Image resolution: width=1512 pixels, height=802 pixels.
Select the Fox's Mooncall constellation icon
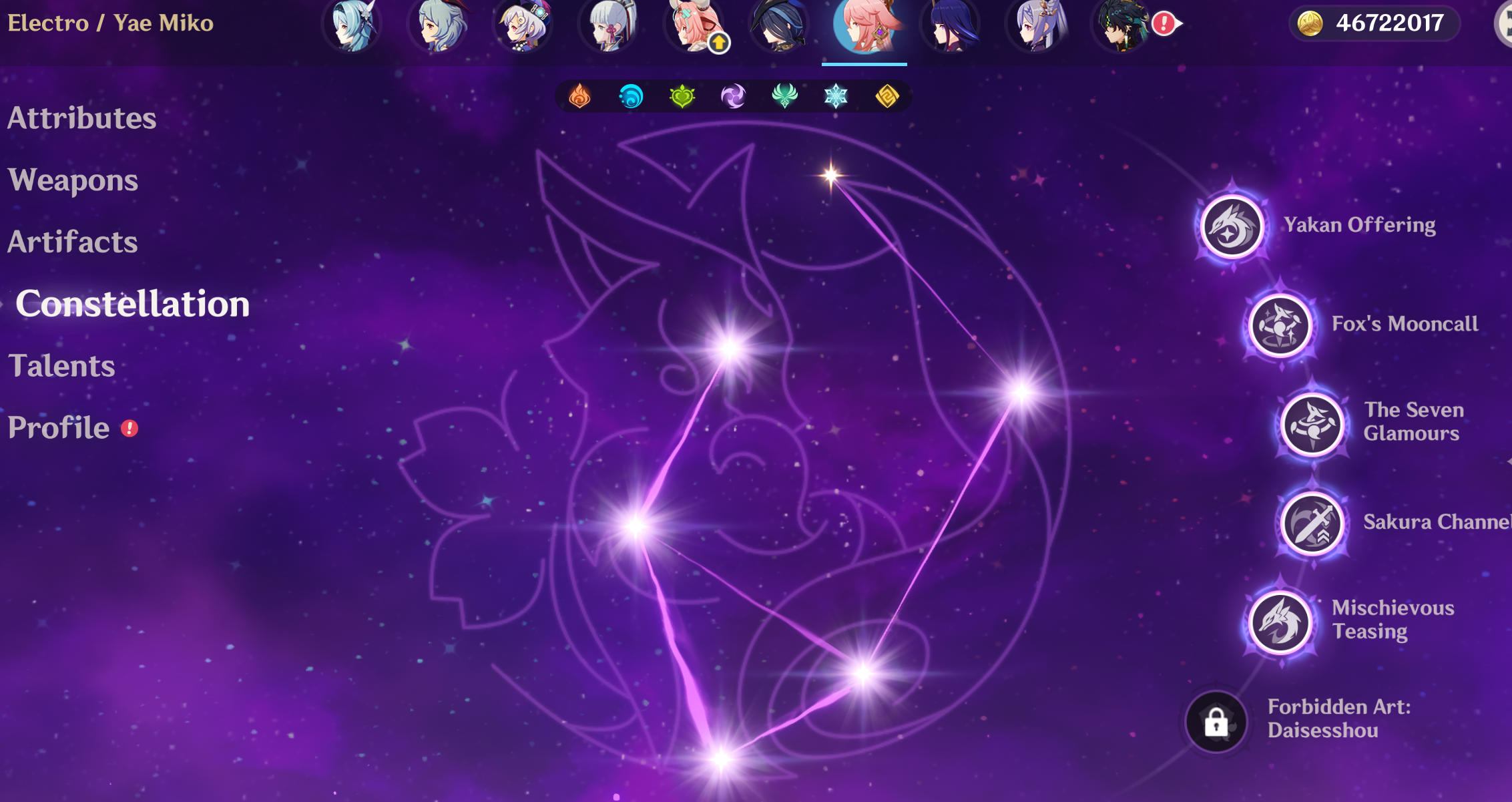pyautogui.click(x=1280, y=325)
